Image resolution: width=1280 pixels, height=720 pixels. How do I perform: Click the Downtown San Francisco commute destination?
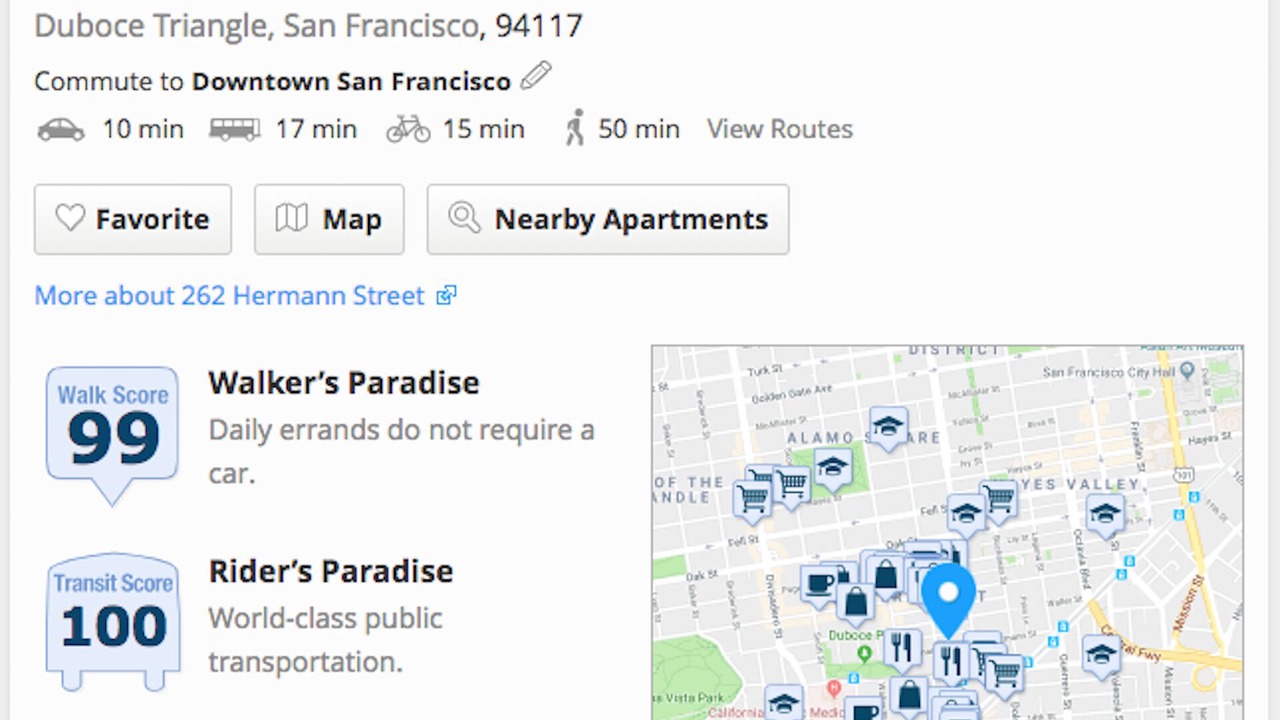[351, 81]
